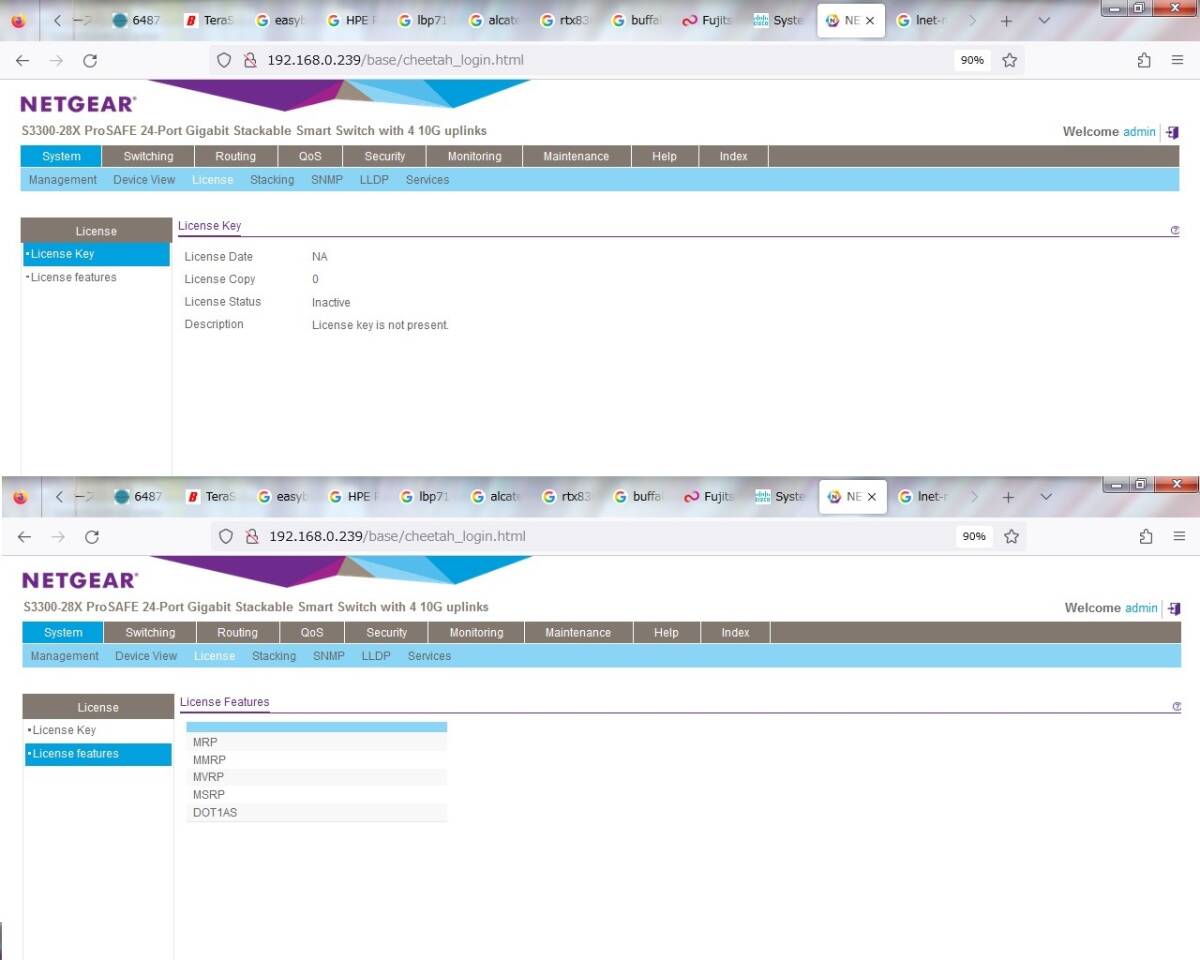Open extensions icon in License Key window
Screen dimensions: 1200x960
[x=1144, y=60]
